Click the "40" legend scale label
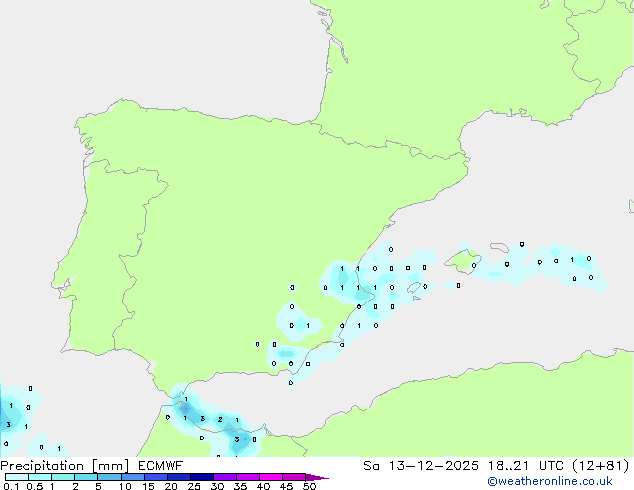 [x=264, y=486]
